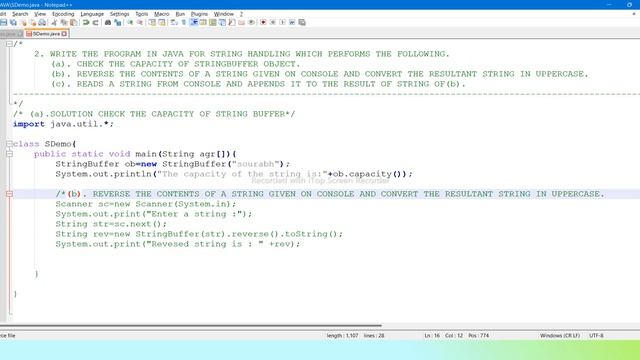The height and width of the screenshot is (360, 640).
Task: Open the Search menu
Action: click(x=20, y=14)
